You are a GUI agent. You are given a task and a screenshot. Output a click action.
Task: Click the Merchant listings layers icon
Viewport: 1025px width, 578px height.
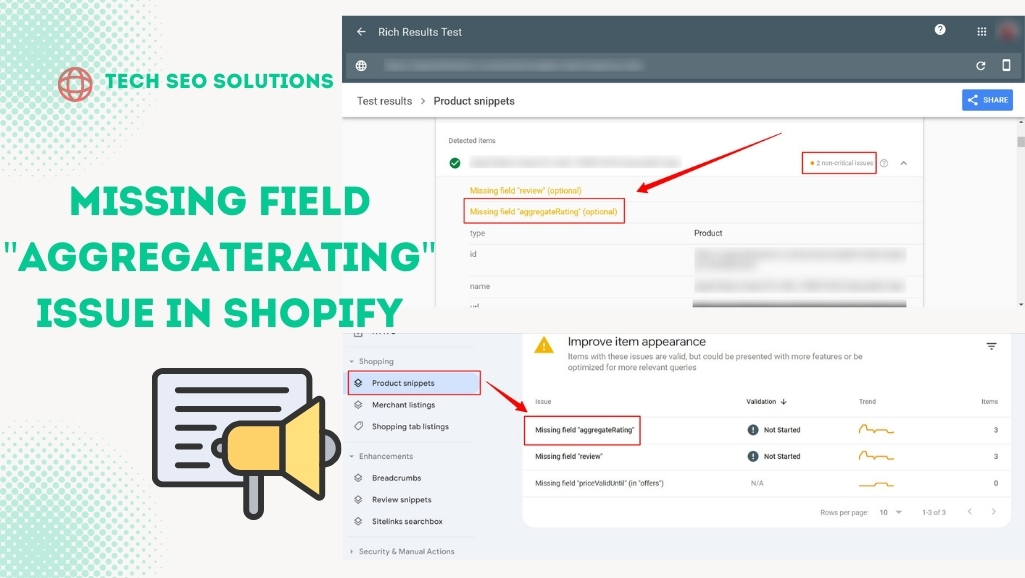pos(358,405)
